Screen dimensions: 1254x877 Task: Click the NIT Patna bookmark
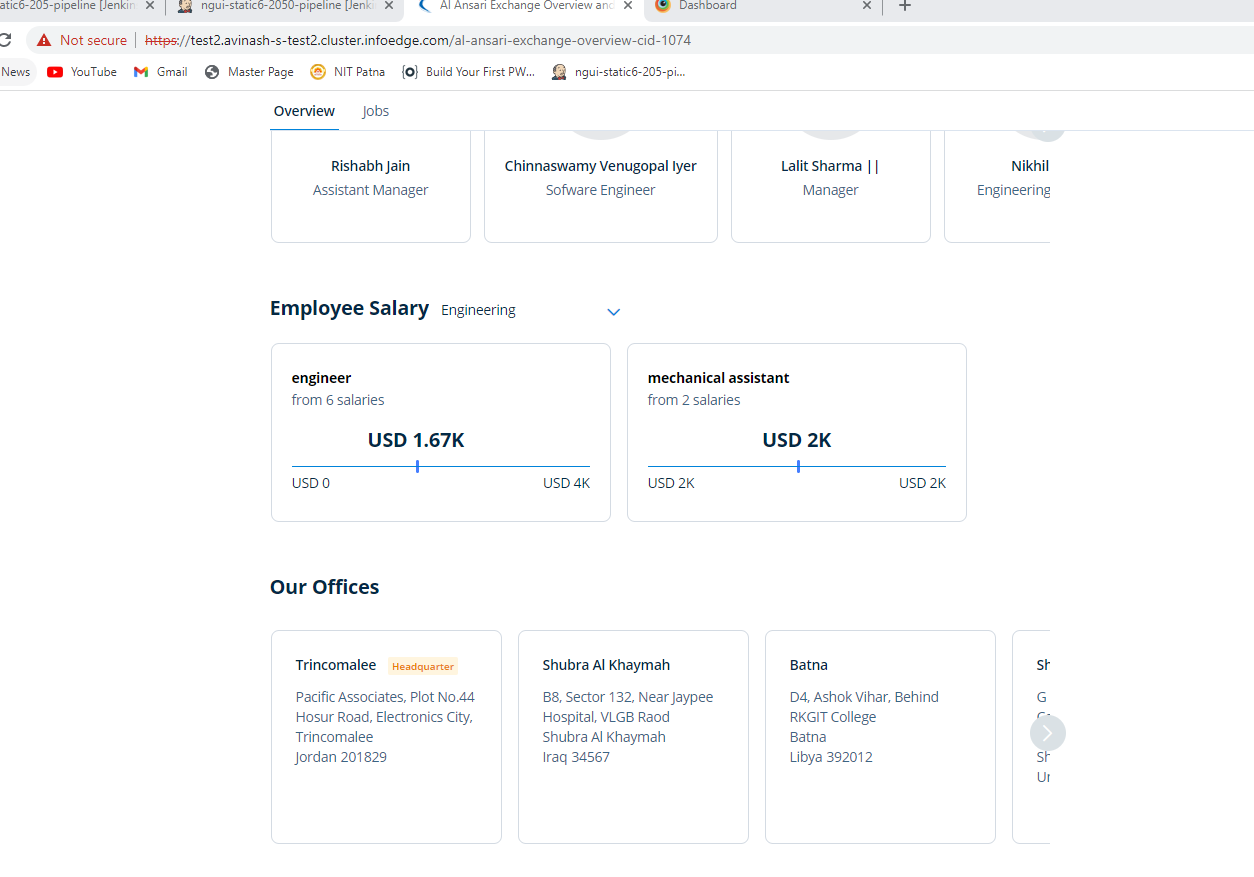347,72
